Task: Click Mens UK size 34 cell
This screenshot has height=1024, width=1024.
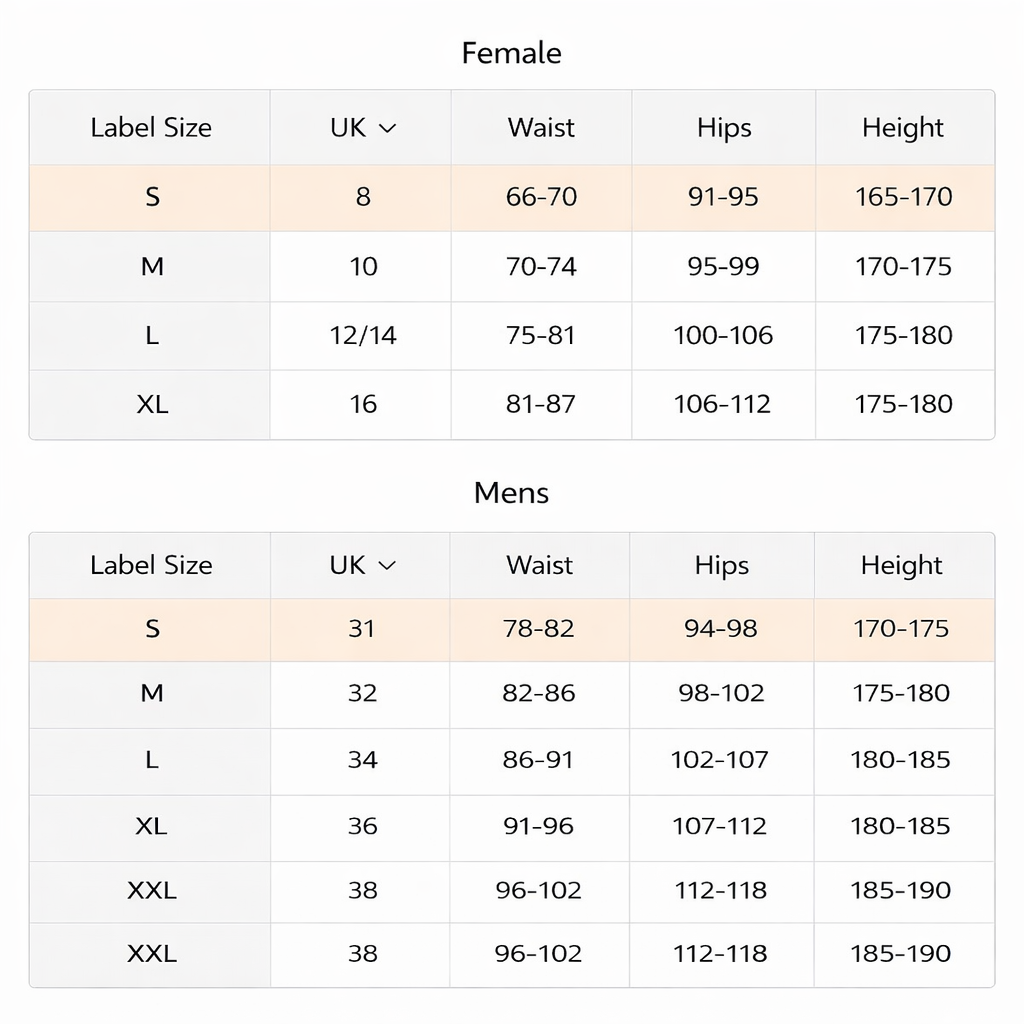Action: (360, 760)
